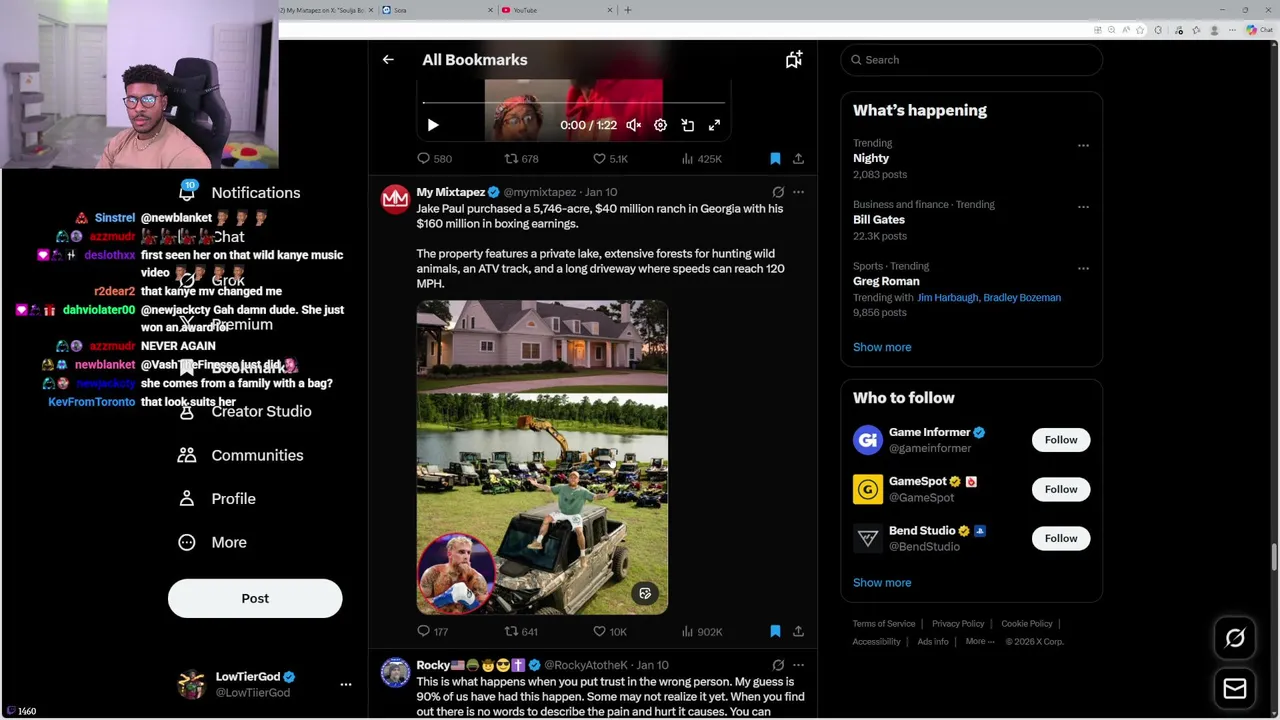Viewport: 1280px width, 720px height.
Task: Expand the video to fullscreen
Action: click(714, 125)
